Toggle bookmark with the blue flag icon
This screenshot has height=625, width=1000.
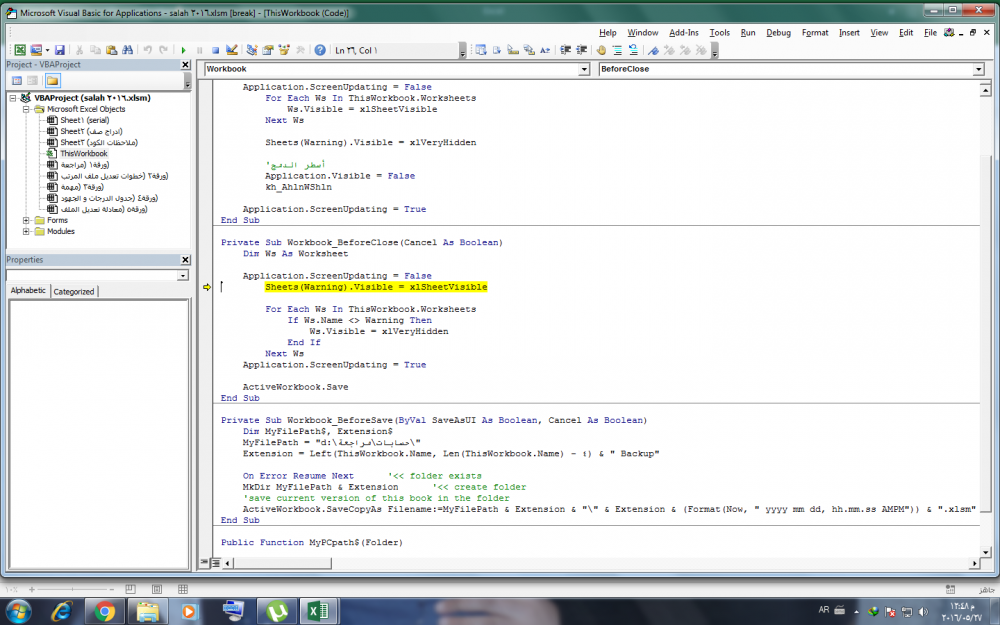[653, 50]
